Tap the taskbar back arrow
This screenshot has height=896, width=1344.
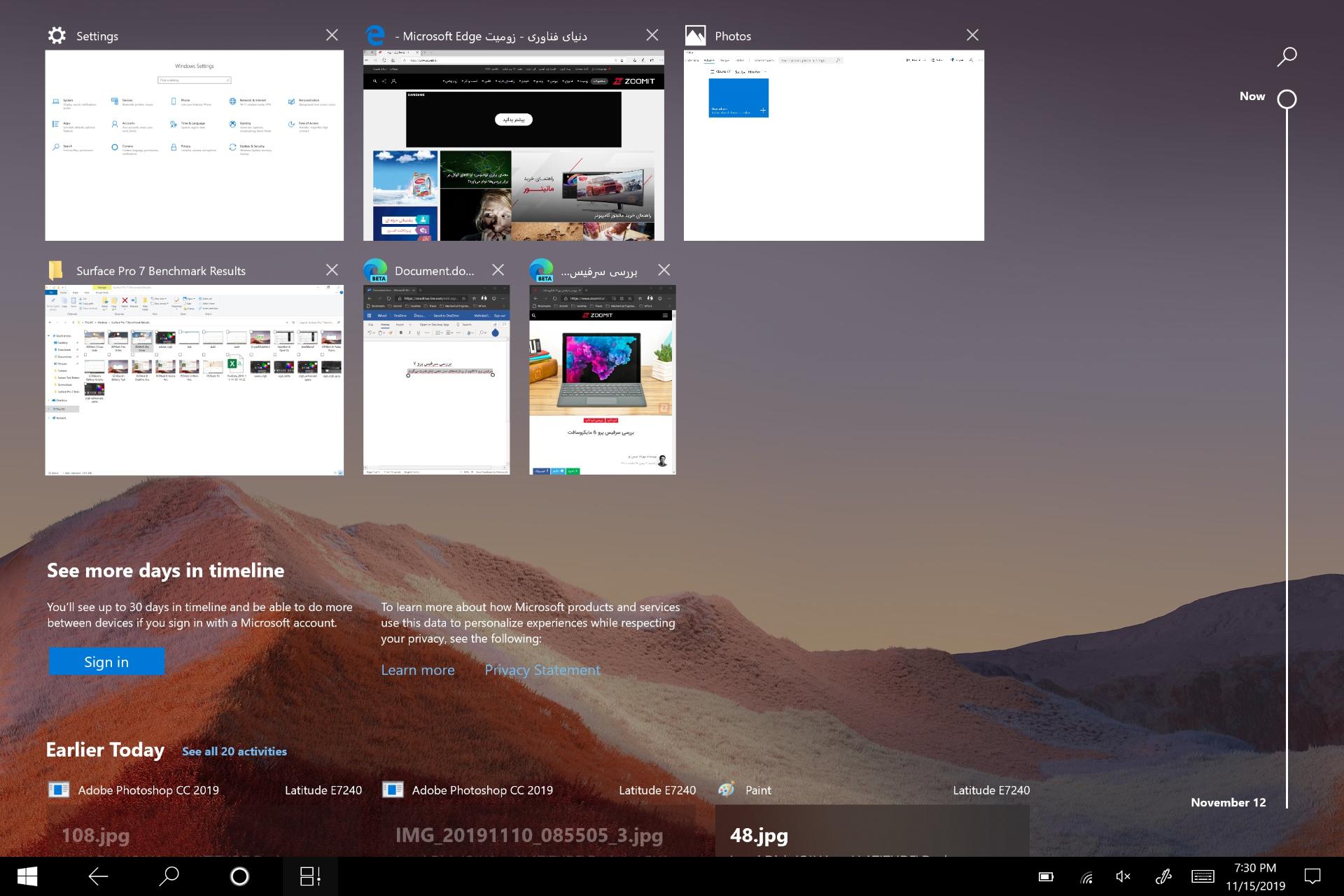click(98, 876)
